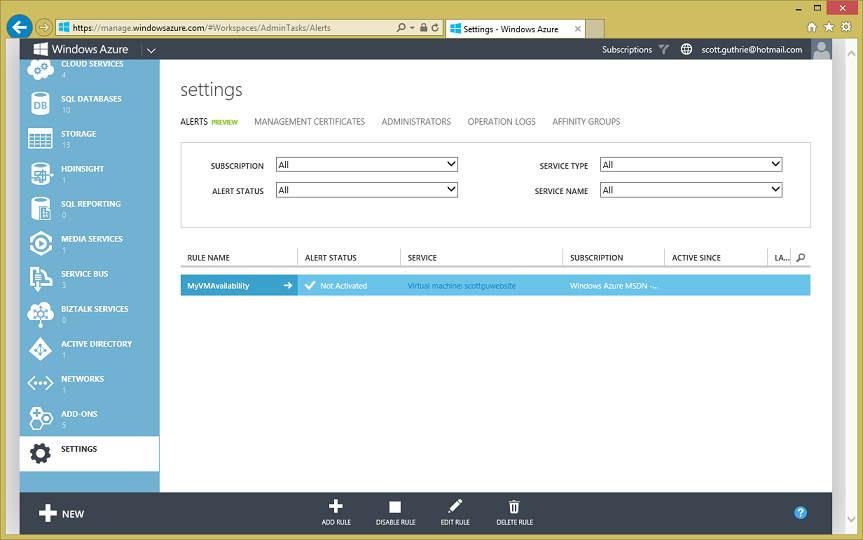Viewport: 863px width, 540px height.
Task: Click the SQL DATABASES label text
Action: 91,99
